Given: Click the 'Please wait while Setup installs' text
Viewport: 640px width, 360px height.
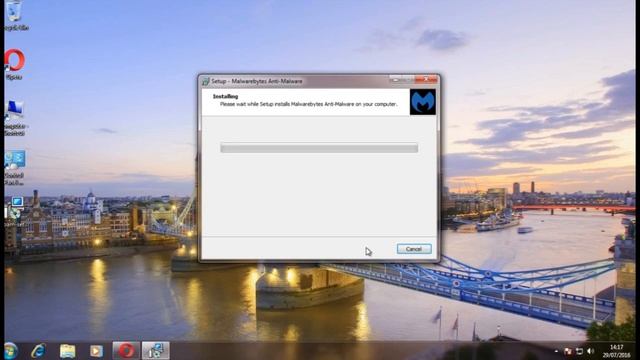Looking at the screenshot, I should 308,104.
